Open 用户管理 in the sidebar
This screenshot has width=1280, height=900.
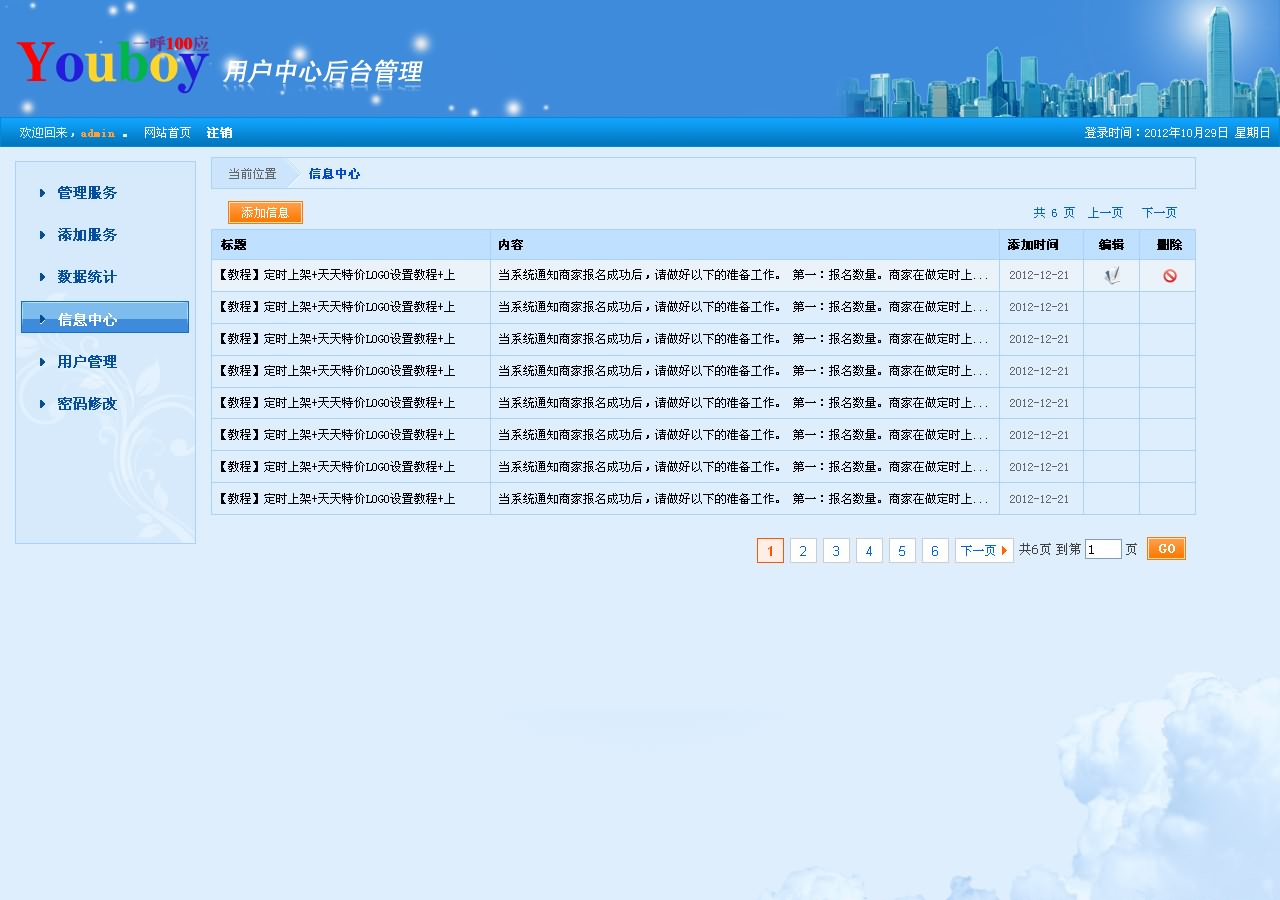[87, 362]
